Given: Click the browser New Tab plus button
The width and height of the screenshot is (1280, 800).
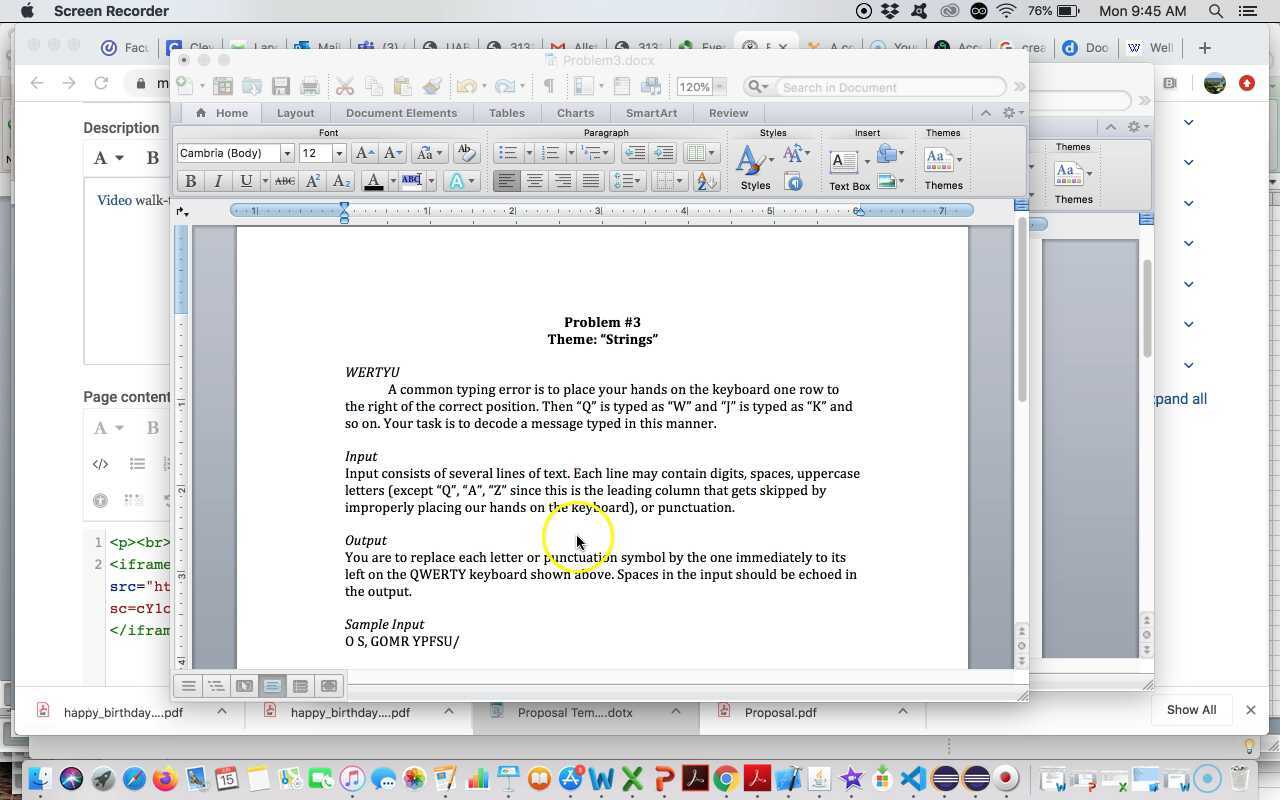Looking at the screenshot, I should point(1204,48).
